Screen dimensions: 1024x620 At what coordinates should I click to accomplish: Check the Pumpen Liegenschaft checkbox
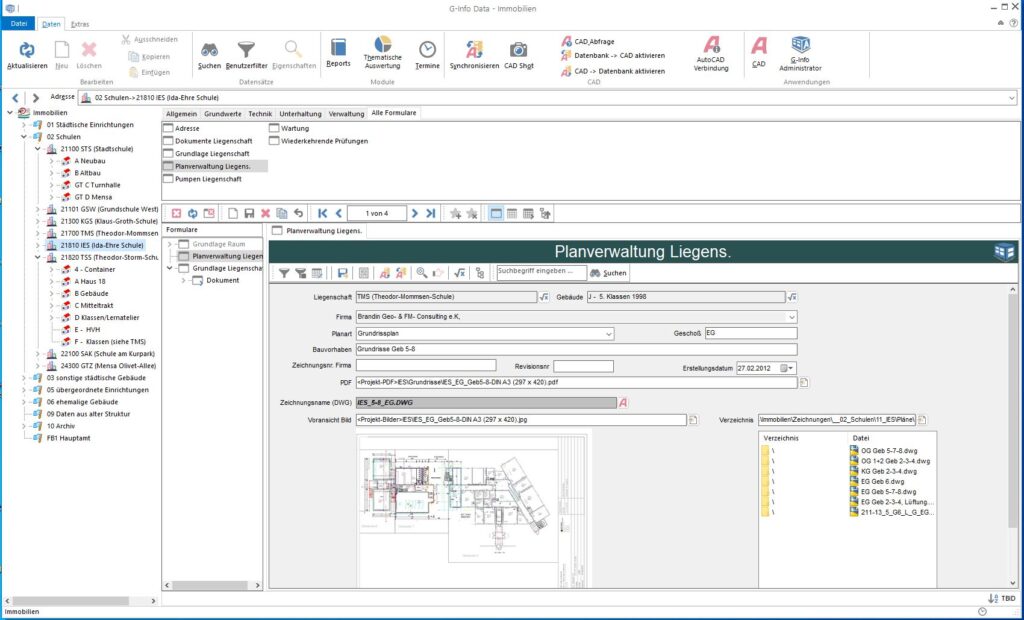click(x=168, y=178)
